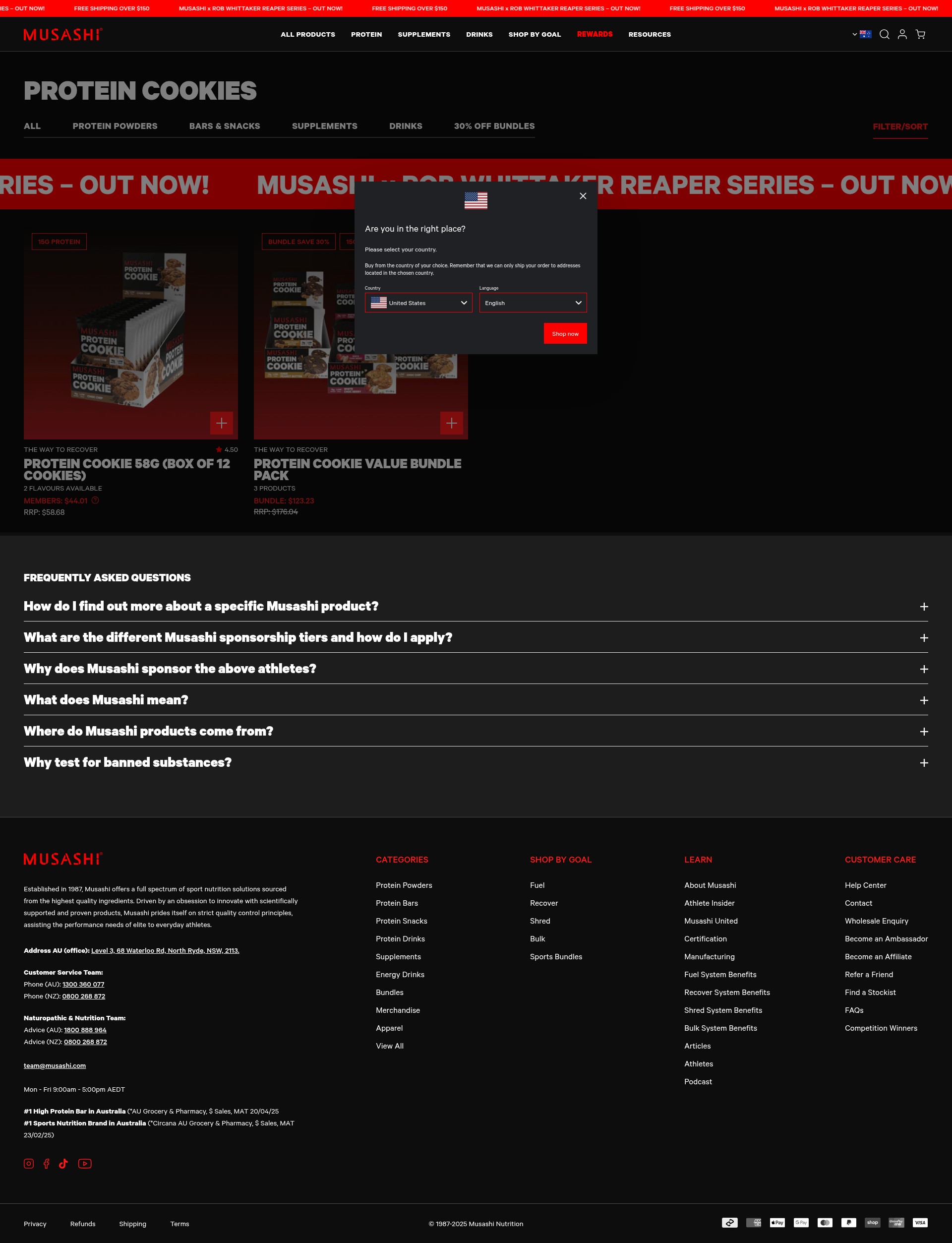Open the REWARDS navigation item
The image size is (952, 1243).
(x=595, y=35)
